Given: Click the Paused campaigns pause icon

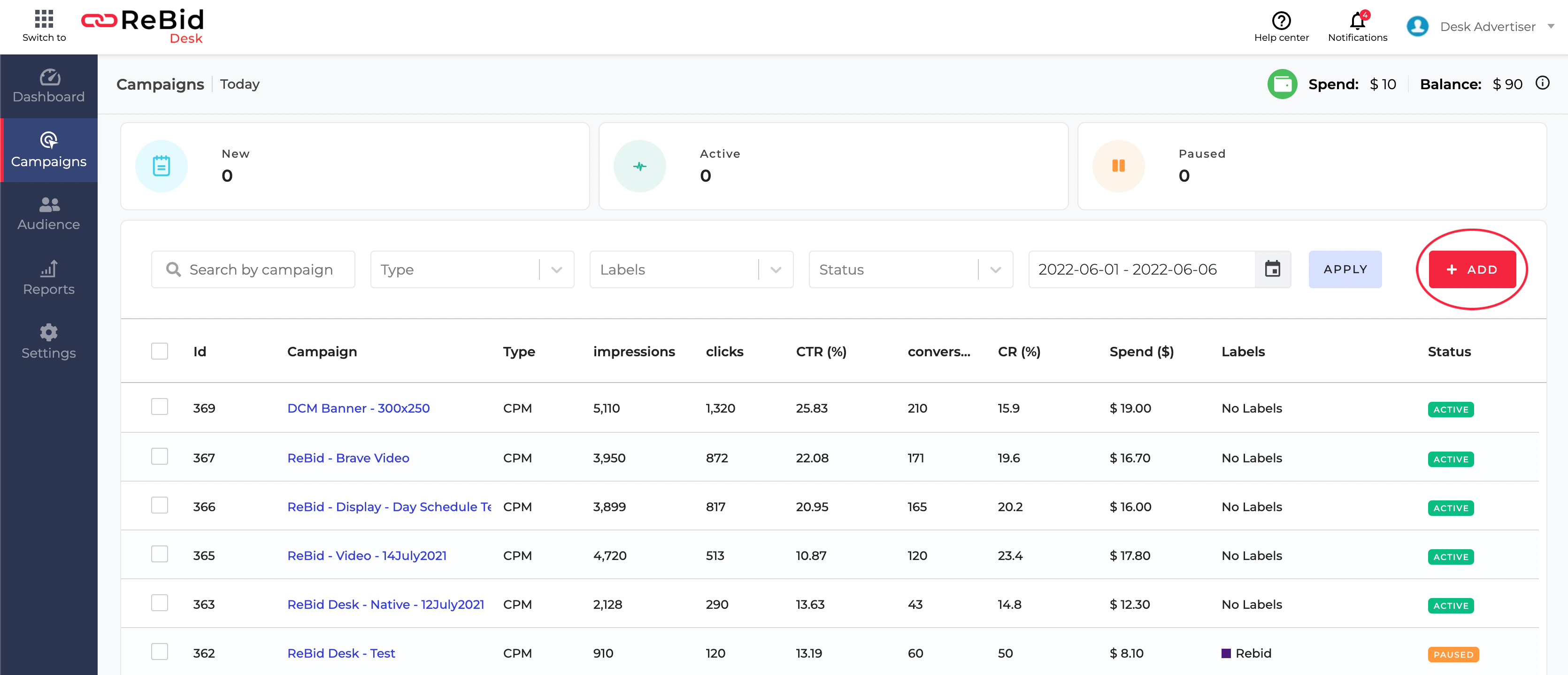Looking at the screenshot, I should click(1118, 166).
